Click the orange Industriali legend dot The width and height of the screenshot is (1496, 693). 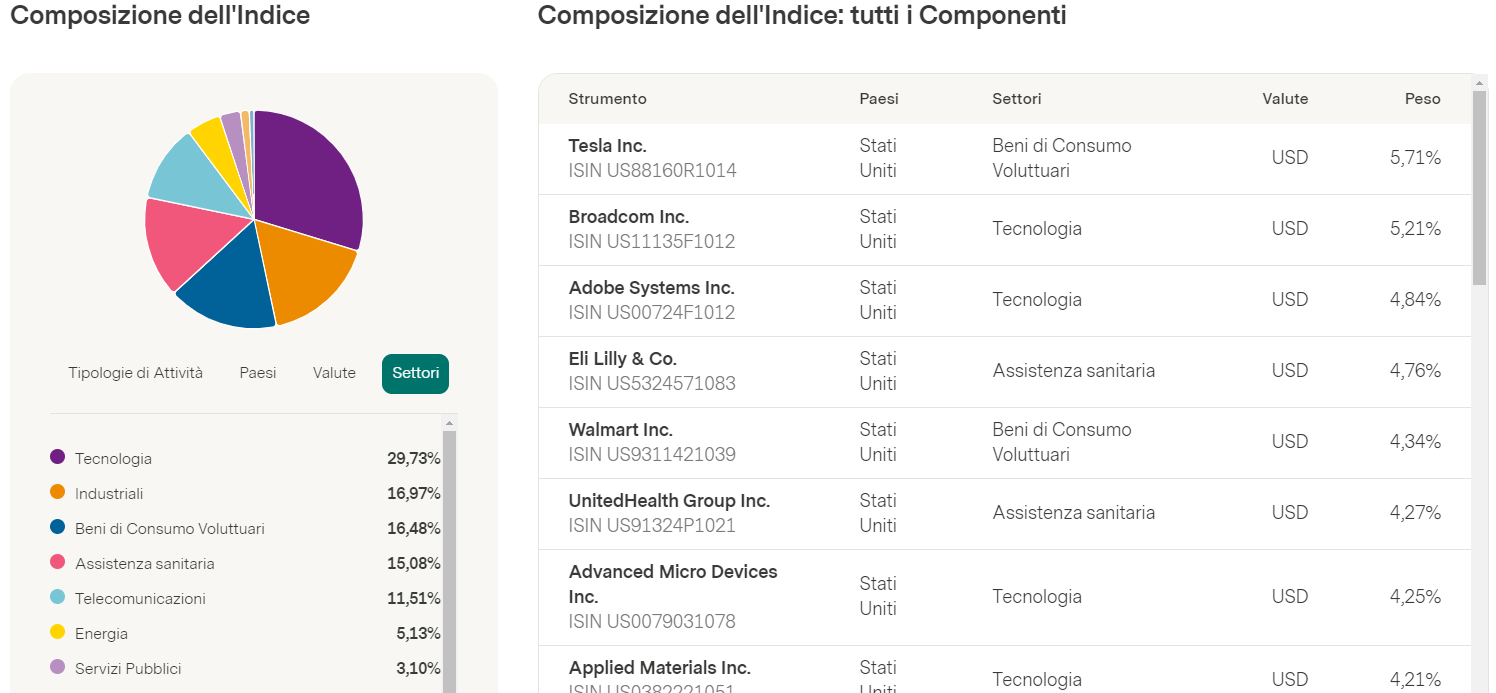58,493
